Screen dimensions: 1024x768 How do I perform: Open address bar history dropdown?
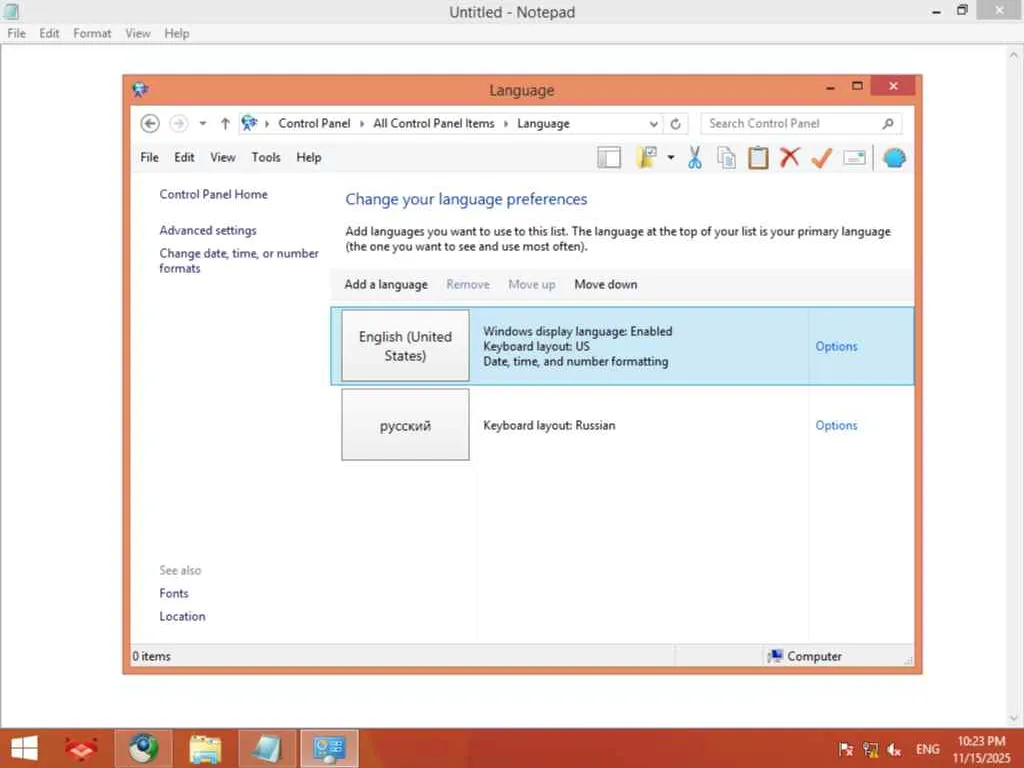pos(653,123)
